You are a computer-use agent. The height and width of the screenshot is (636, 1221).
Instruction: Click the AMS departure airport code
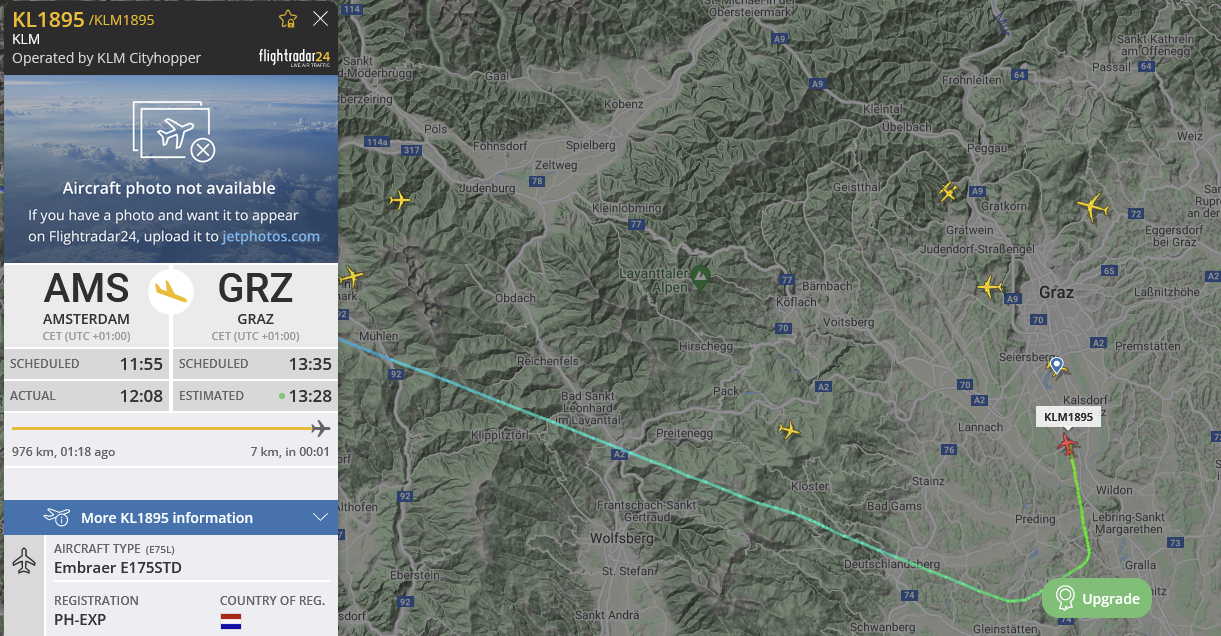pyautogui.click(x=87, y=288)
